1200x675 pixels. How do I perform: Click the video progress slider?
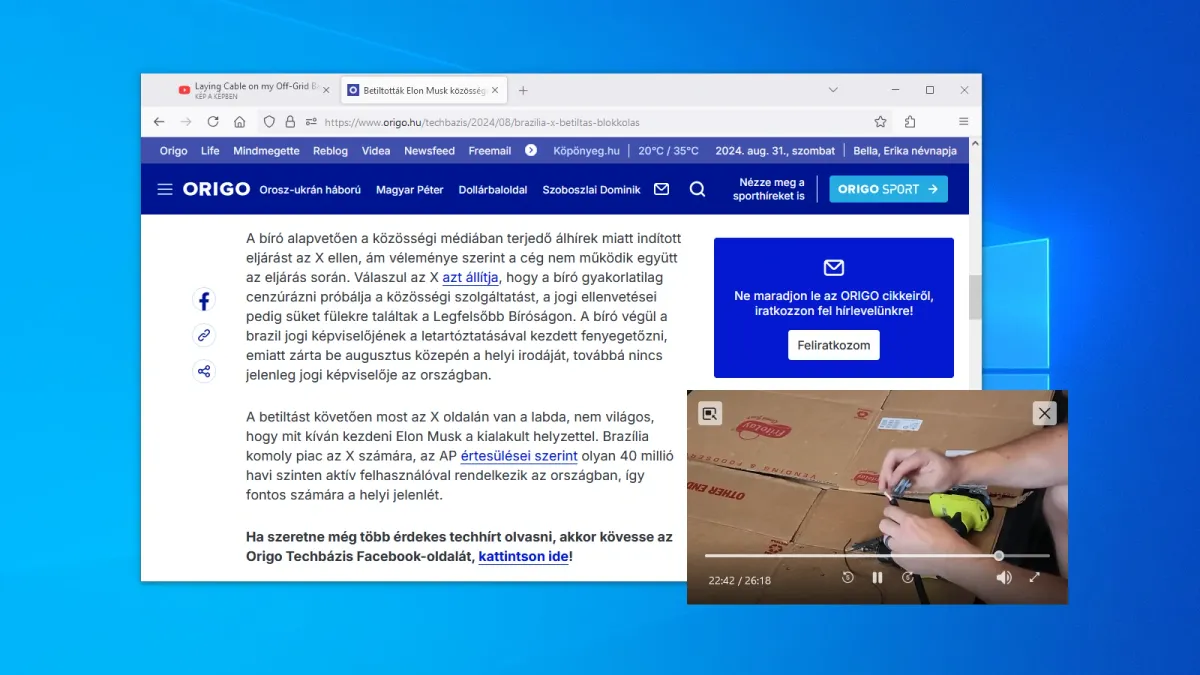click(877, 555)
